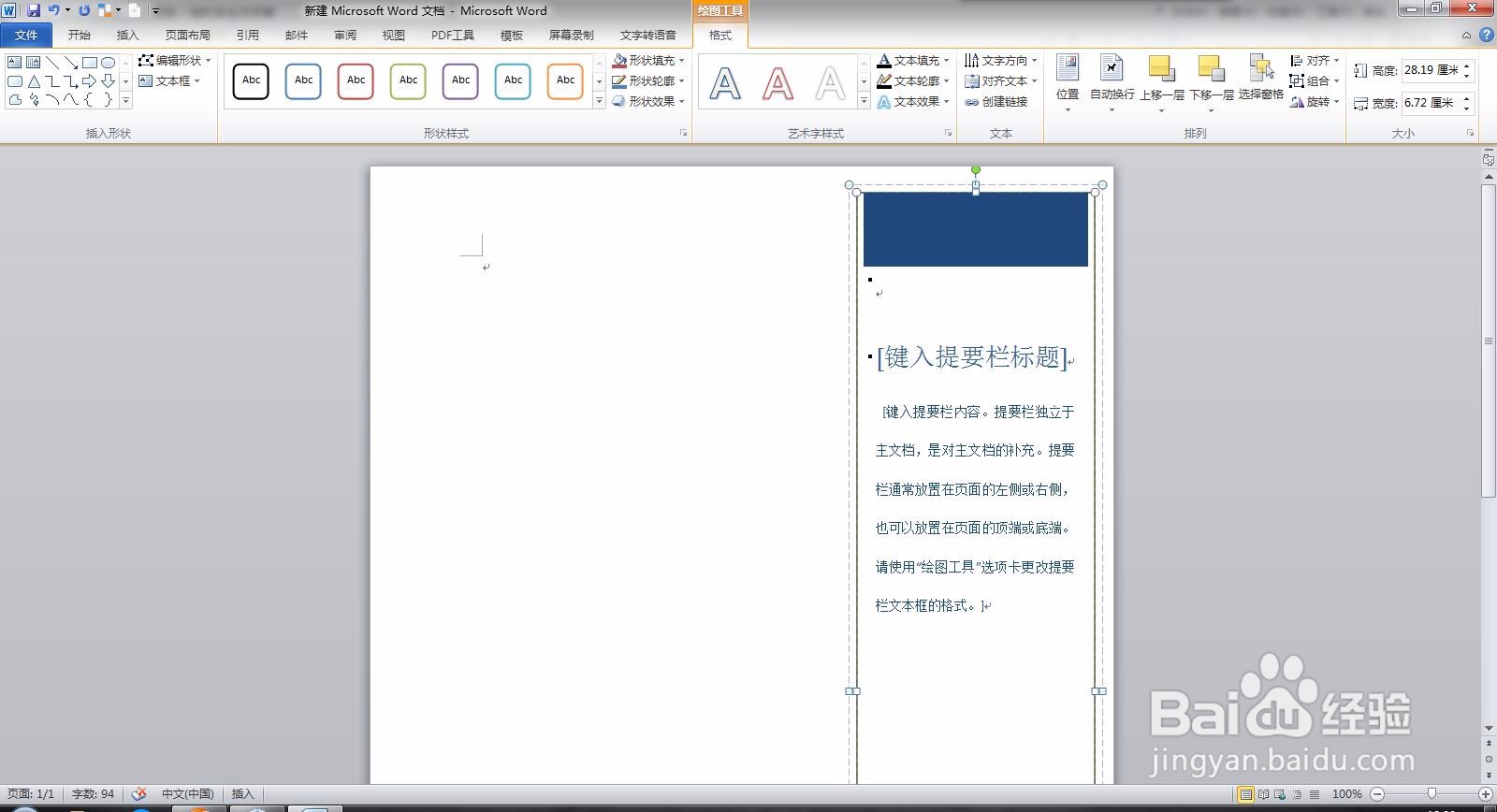Open the Shape Outline (形状轮廓) dropdown
This screenshot has height=812, width=1497.
[648, 80]
